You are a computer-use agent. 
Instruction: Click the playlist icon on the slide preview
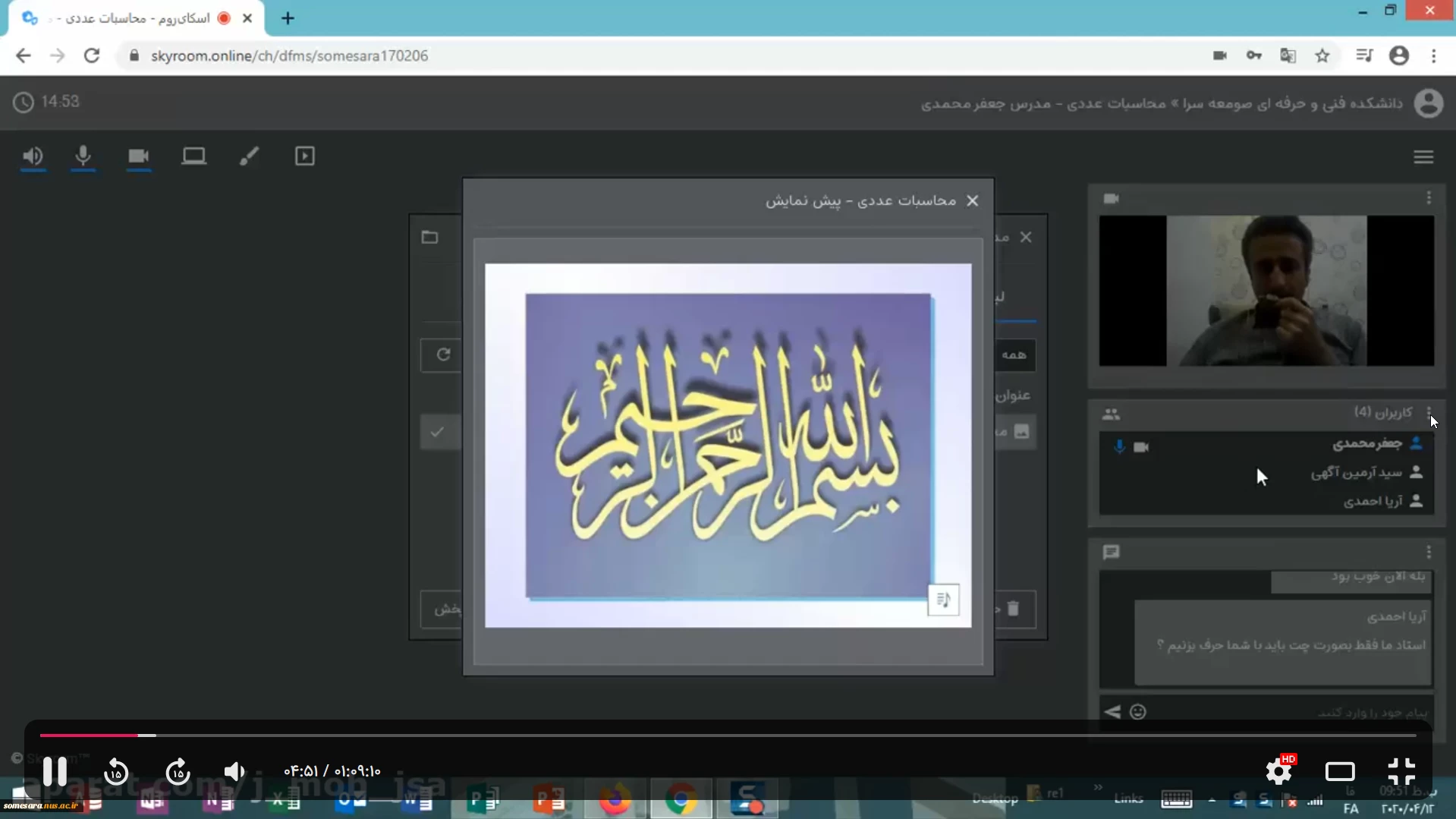[943, 600]
